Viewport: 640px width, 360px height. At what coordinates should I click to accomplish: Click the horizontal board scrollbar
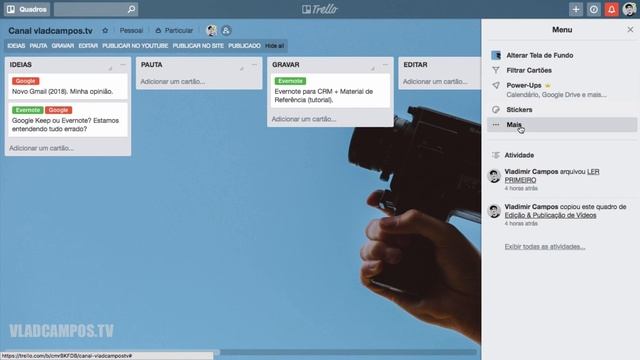(347, 352)
